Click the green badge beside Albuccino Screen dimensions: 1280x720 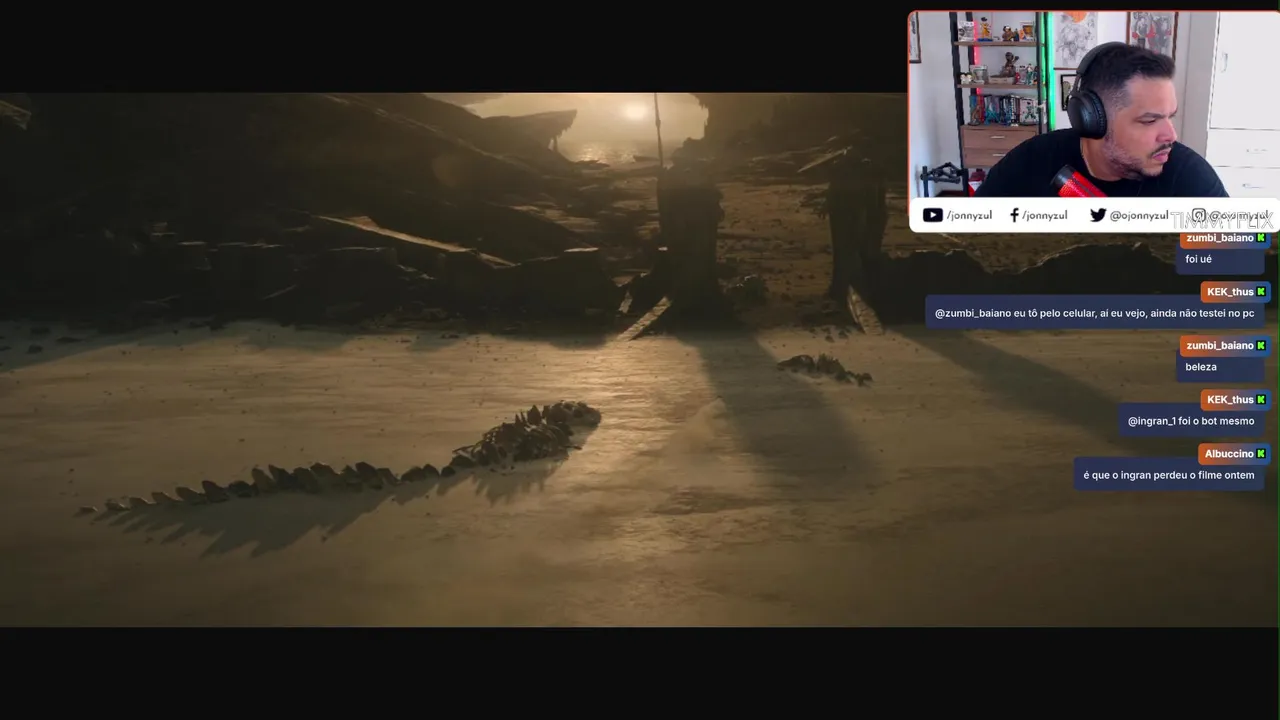tap(1261, 454)
